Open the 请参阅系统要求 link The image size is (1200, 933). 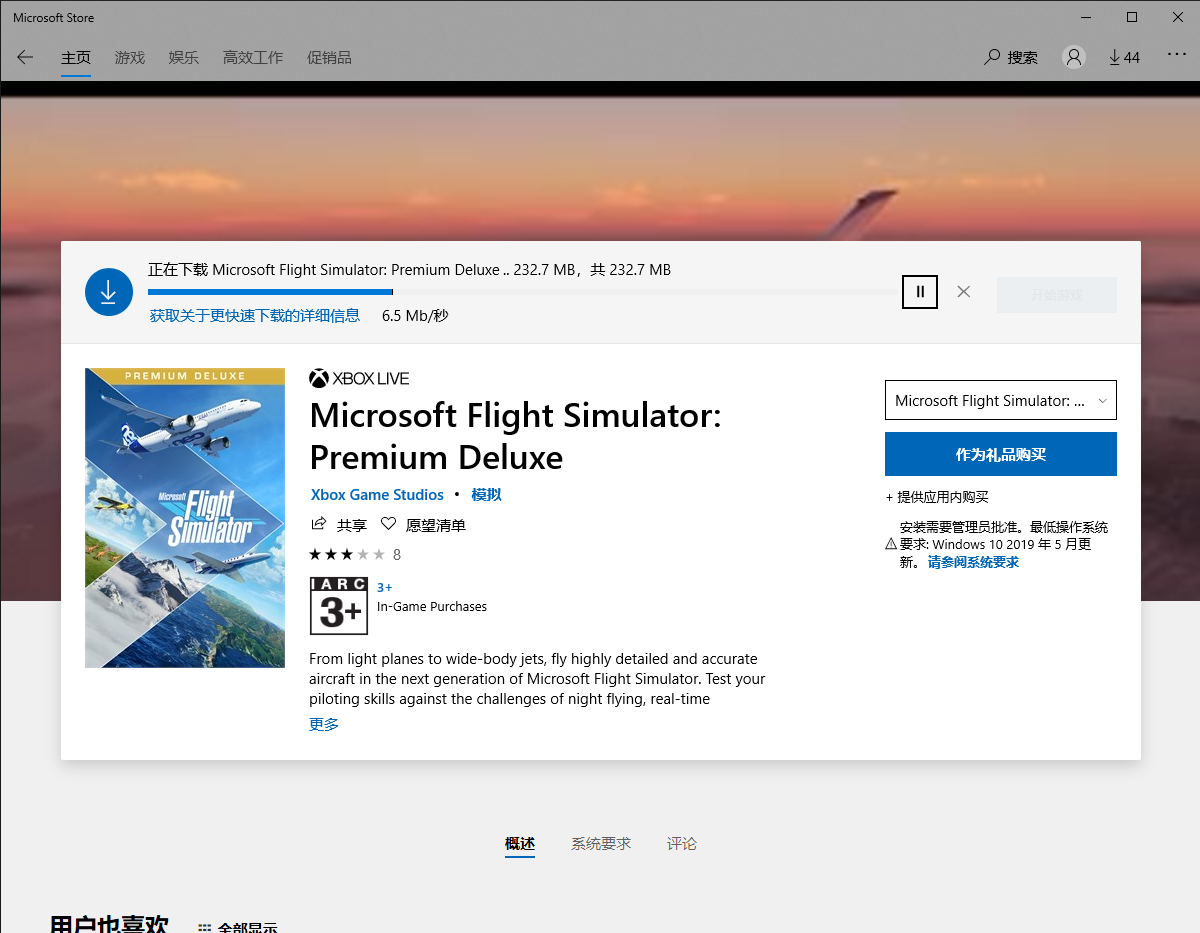click(x=973, y=562)
